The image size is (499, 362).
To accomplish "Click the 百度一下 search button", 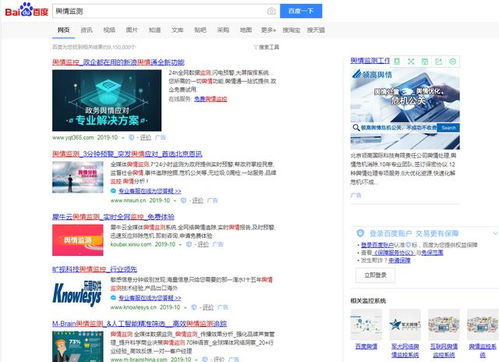I will point(301,11).
